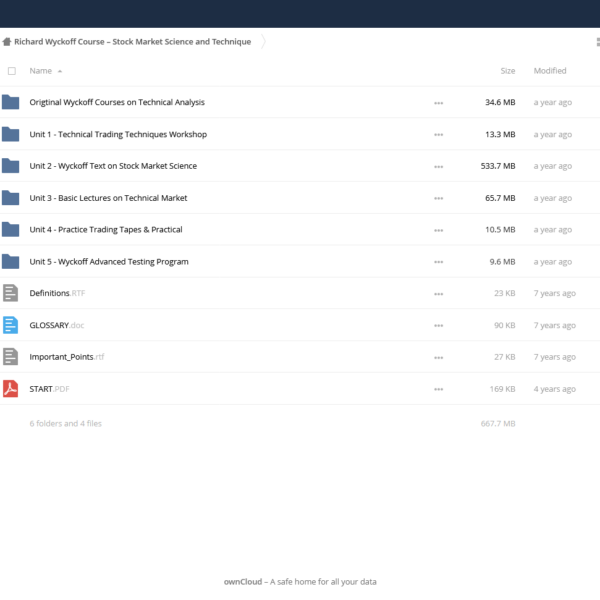This screenshot has height=600, width=600.
Task: Click the blue GLOSSARY.doc file icon
Action: click(x=10, y=325)
